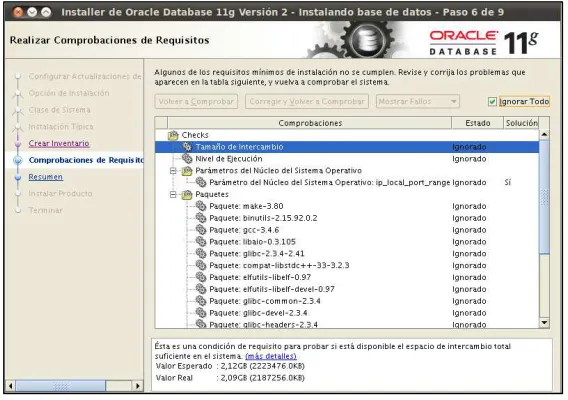Click the gear icon for libaio-0.3.105 package
568x400 pixels.
[x=201, y=242]
